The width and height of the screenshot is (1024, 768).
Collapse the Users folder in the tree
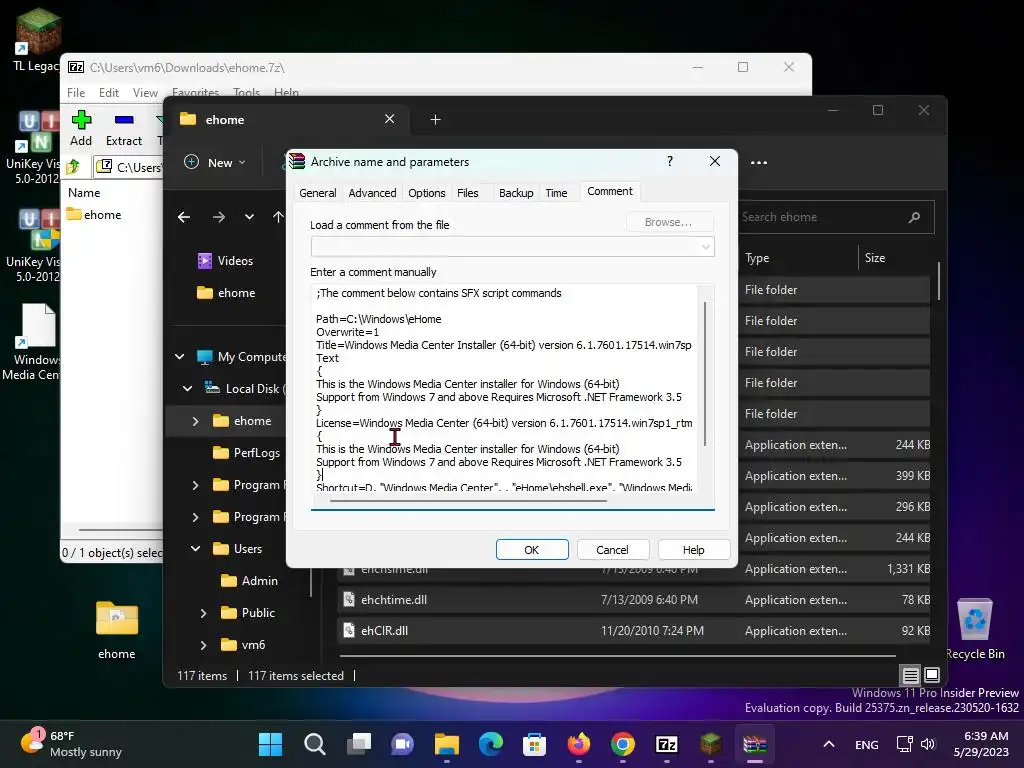pos(195,549)
